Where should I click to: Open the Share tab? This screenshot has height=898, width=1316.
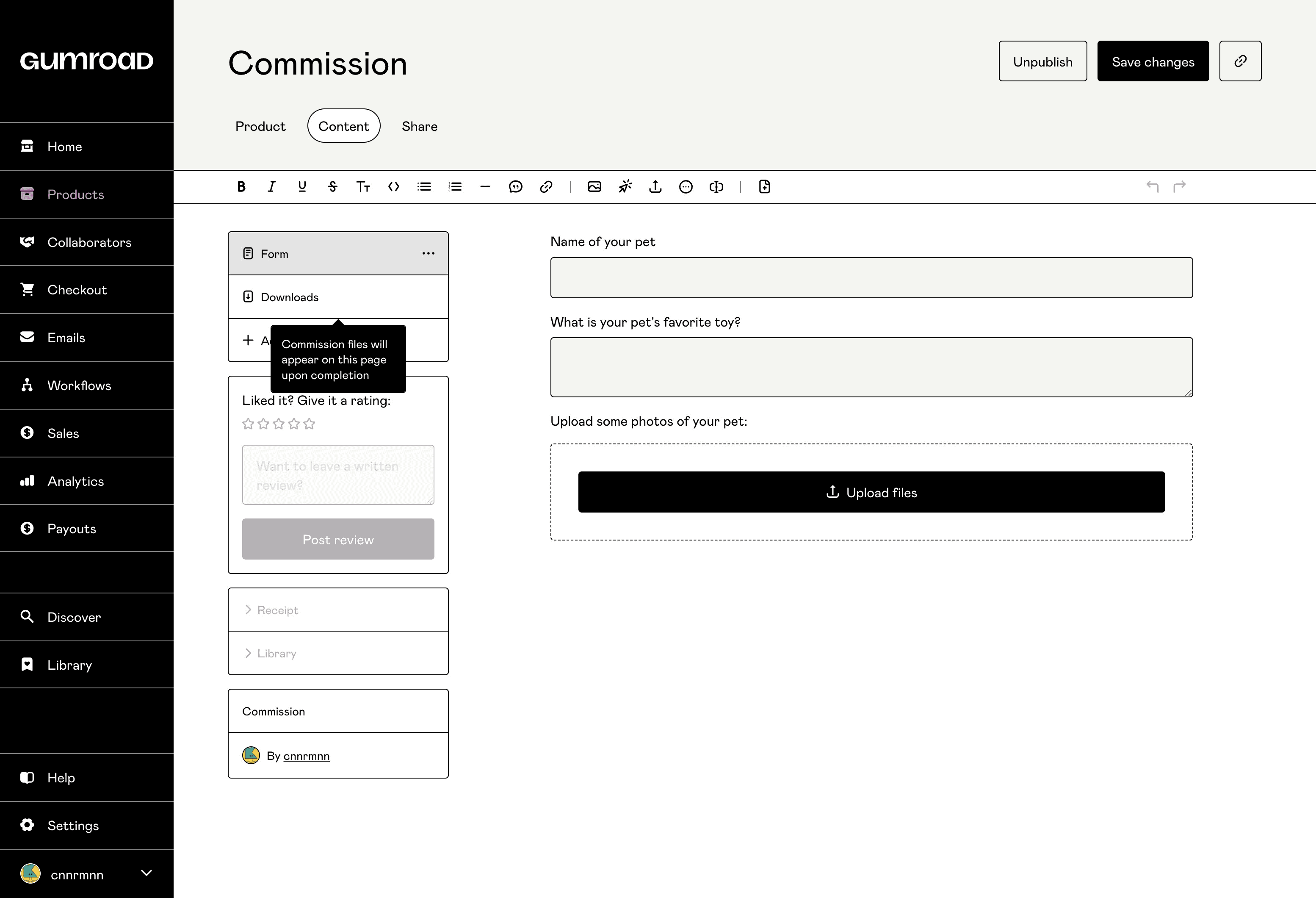pos(419,126)
